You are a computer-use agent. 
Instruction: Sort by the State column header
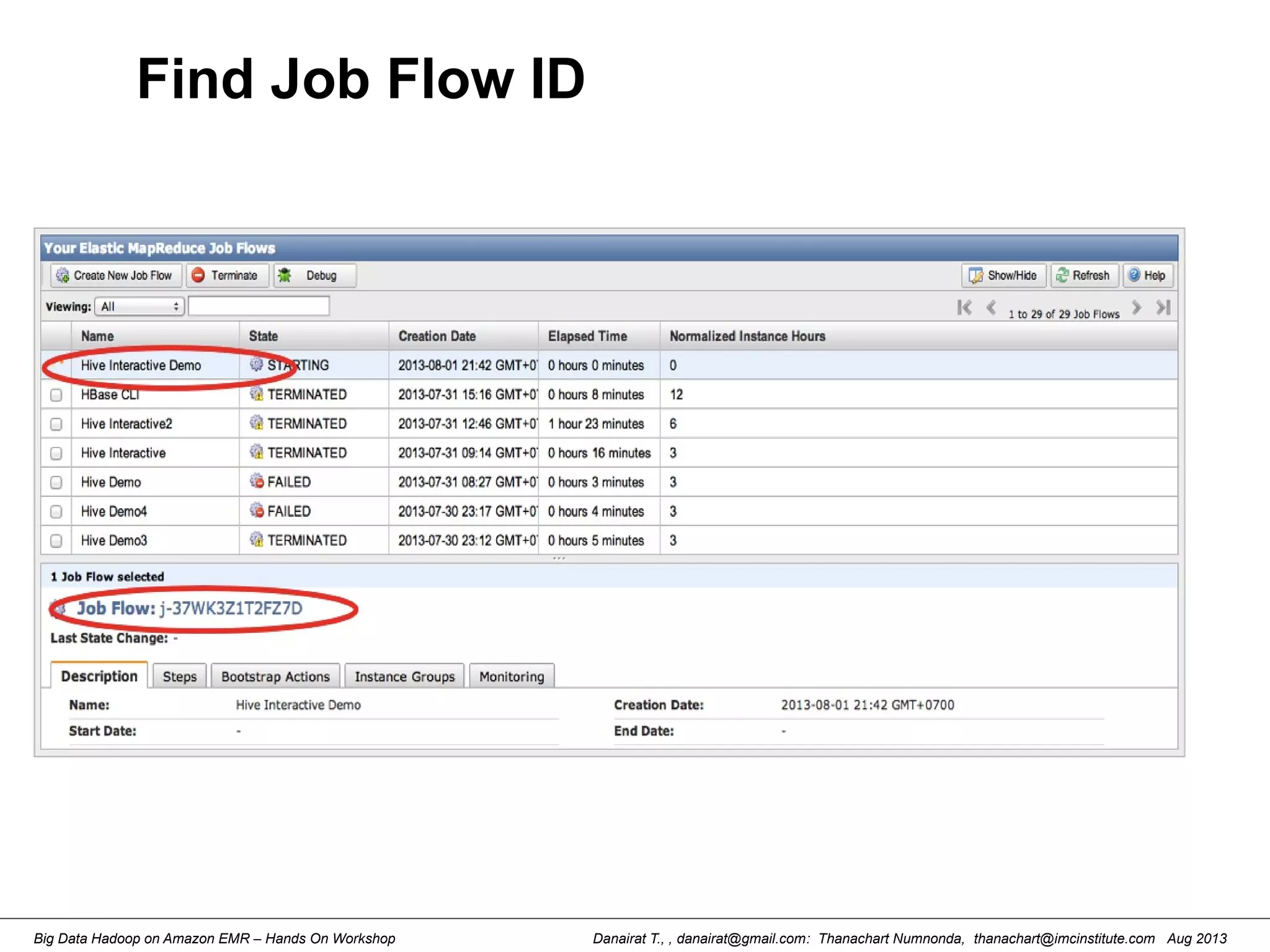tap(263, 336)
